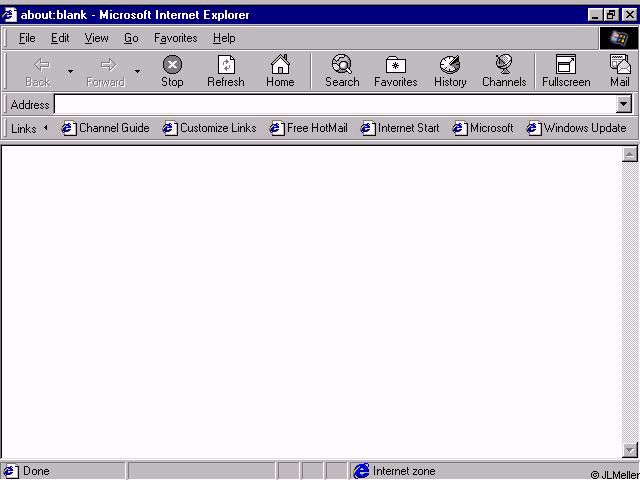Screen dimensions: 640x480
Task: Click the Links bar scroll arrow
Action: 46,128
